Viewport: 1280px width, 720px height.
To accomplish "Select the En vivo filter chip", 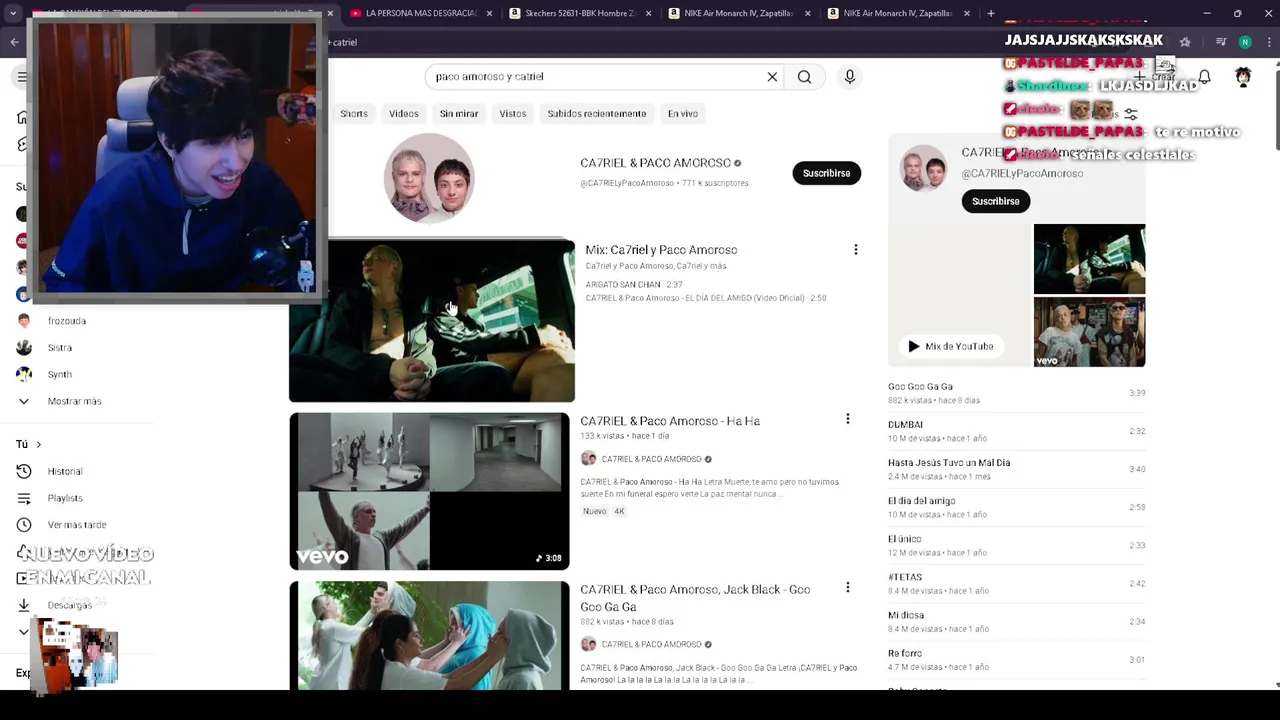I will click(x=683, y=114).
